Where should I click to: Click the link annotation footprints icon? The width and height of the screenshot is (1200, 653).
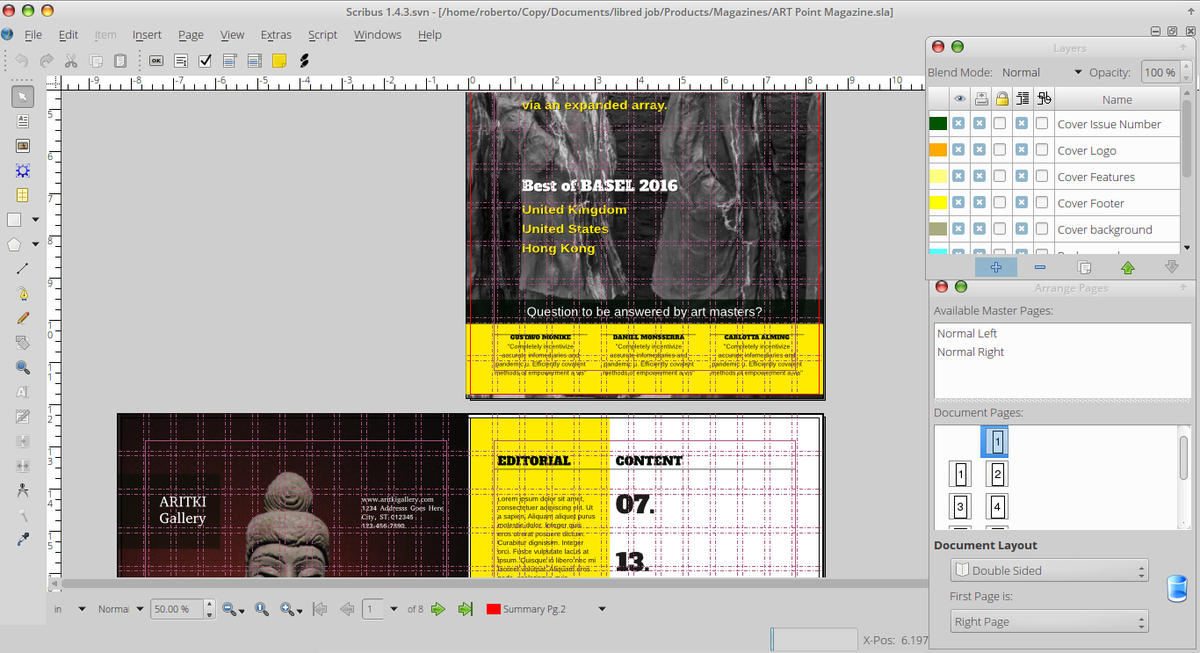coord(304,61)
